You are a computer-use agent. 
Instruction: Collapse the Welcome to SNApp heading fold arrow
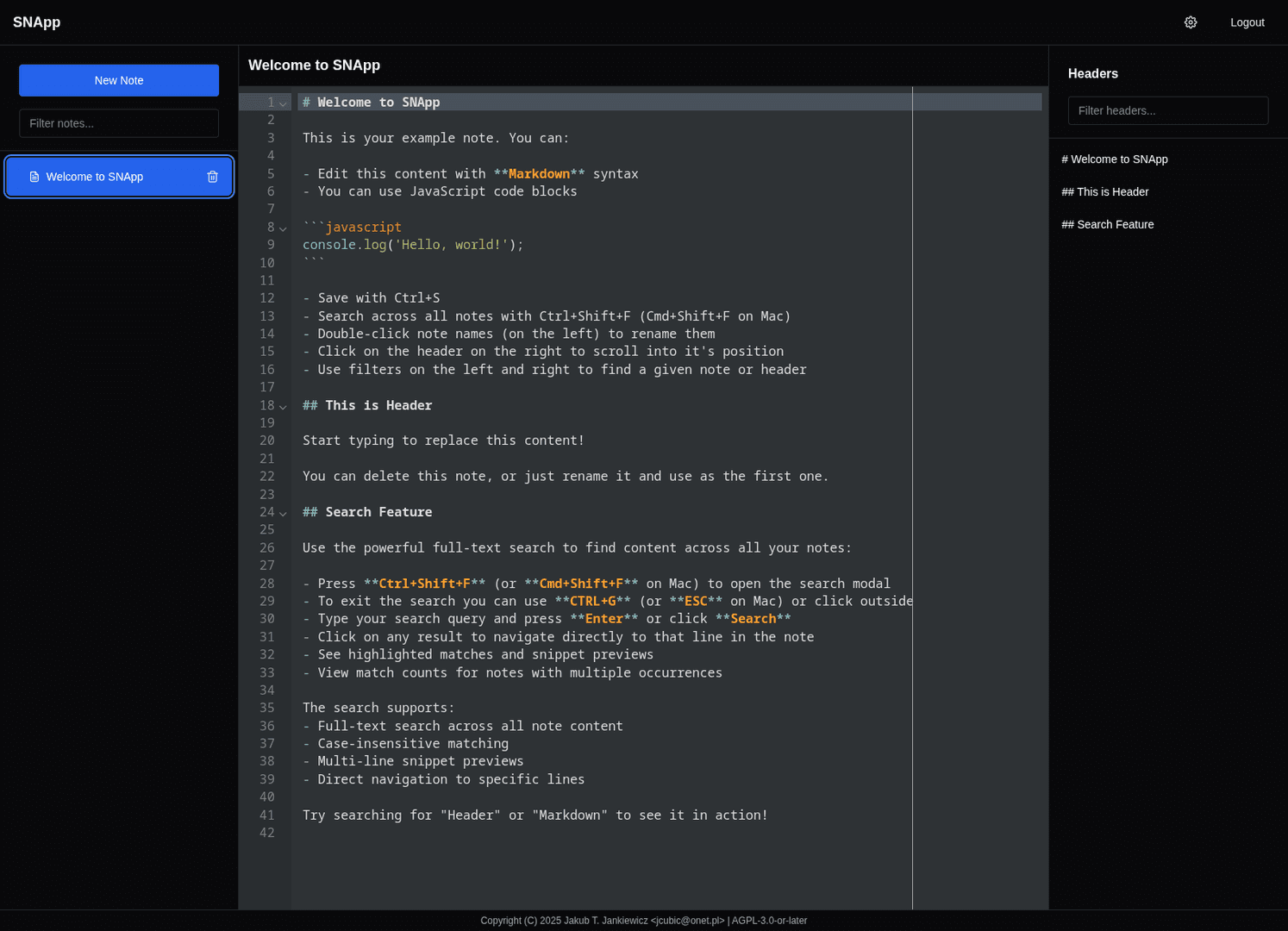(283, 103)
